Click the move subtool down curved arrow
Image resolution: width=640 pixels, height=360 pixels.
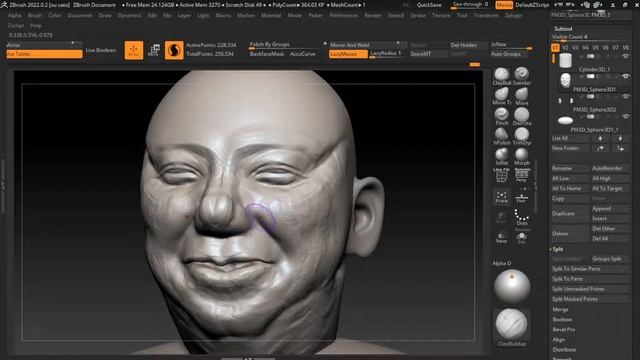point(620,148)
